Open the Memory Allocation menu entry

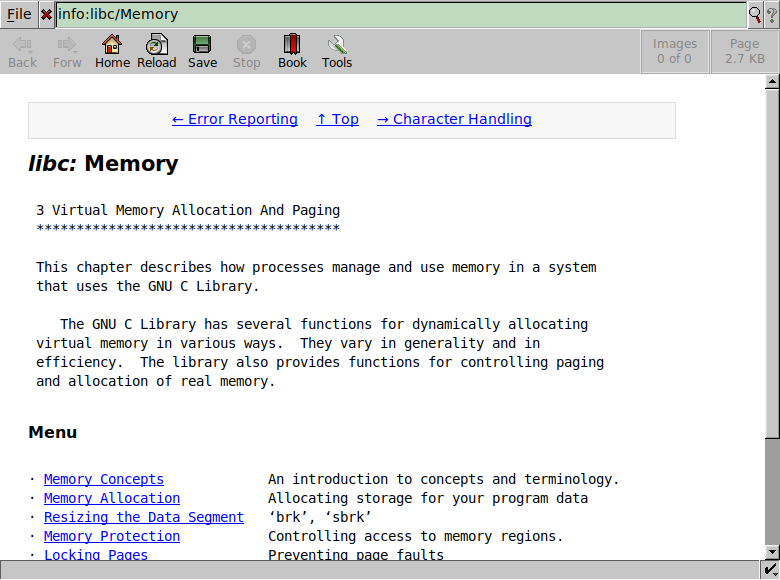(112, 498)
